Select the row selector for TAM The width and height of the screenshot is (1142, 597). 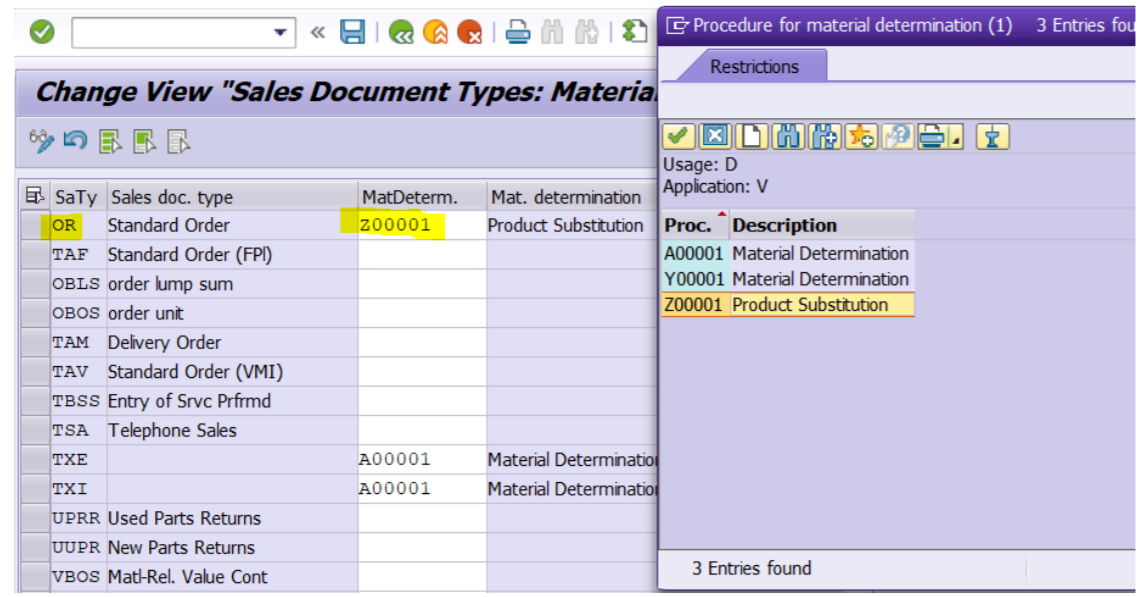[x=34, y=343]
